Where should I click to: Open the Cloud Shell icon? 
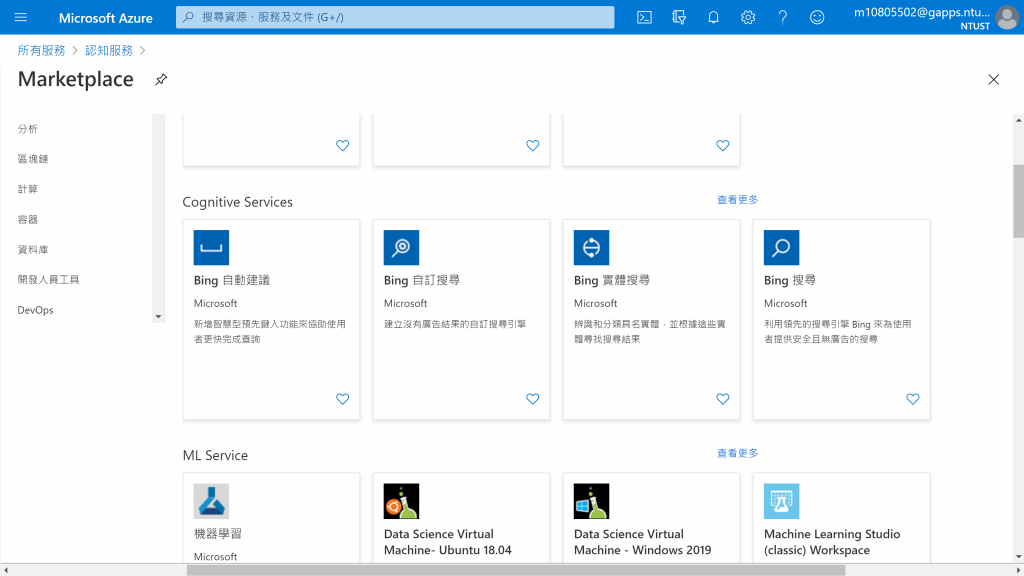point(644,18)
